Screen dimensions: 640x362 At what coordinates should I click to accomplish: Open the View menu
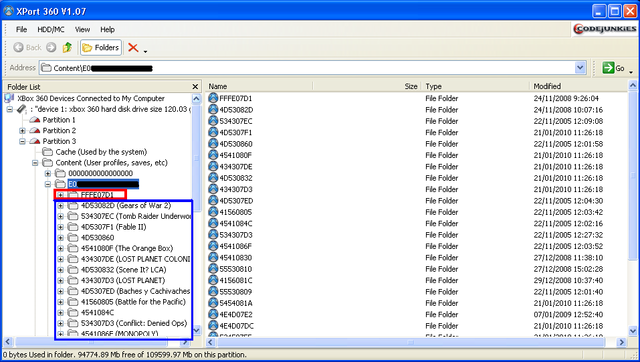pyautogui.click(x=82, y=29)
